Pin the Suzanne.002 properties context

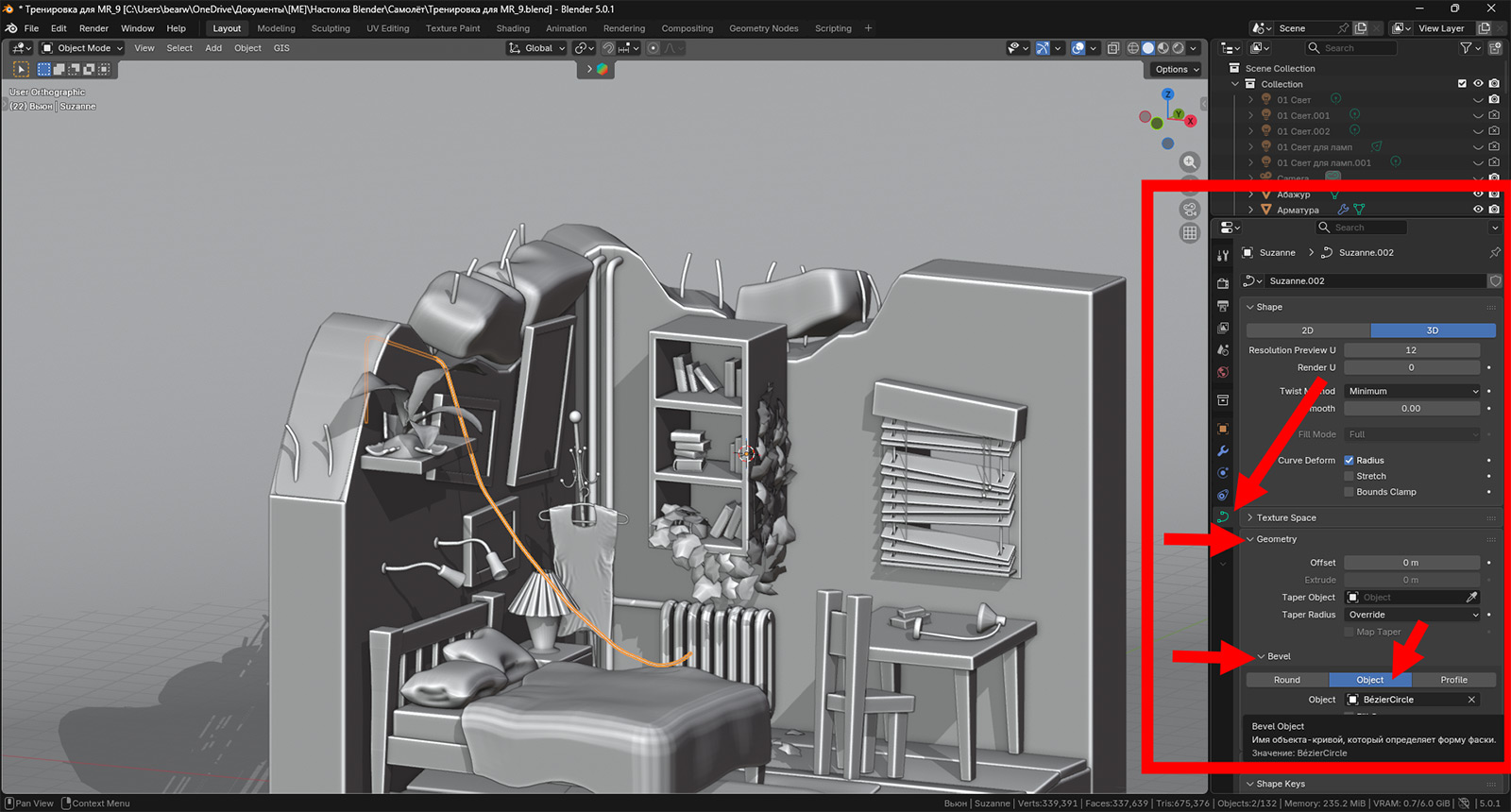[1494, 253]
